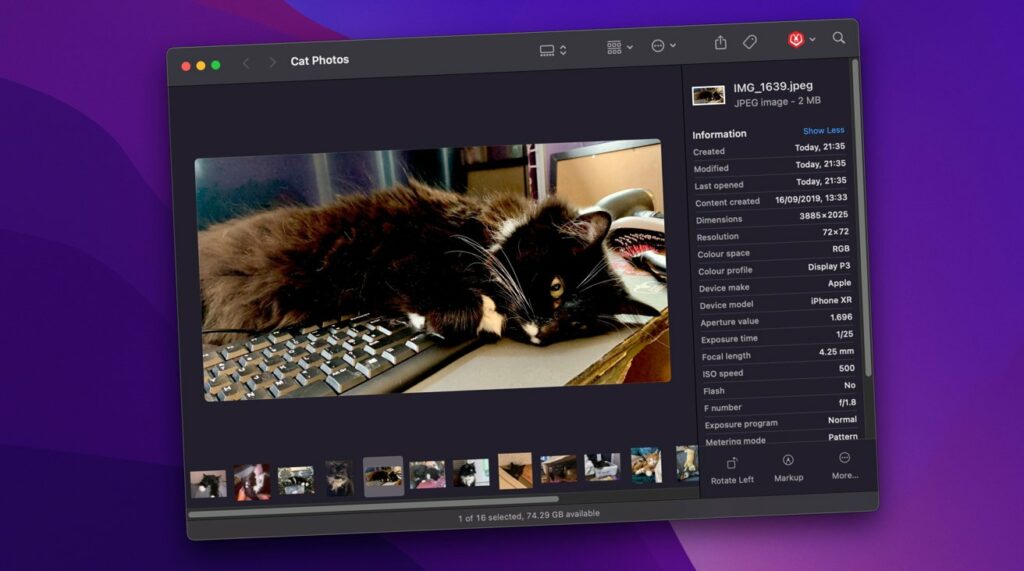Viewport: 1024px width, 571px height.
Task: Click the search magnifier icon
Action: [839, 38]
